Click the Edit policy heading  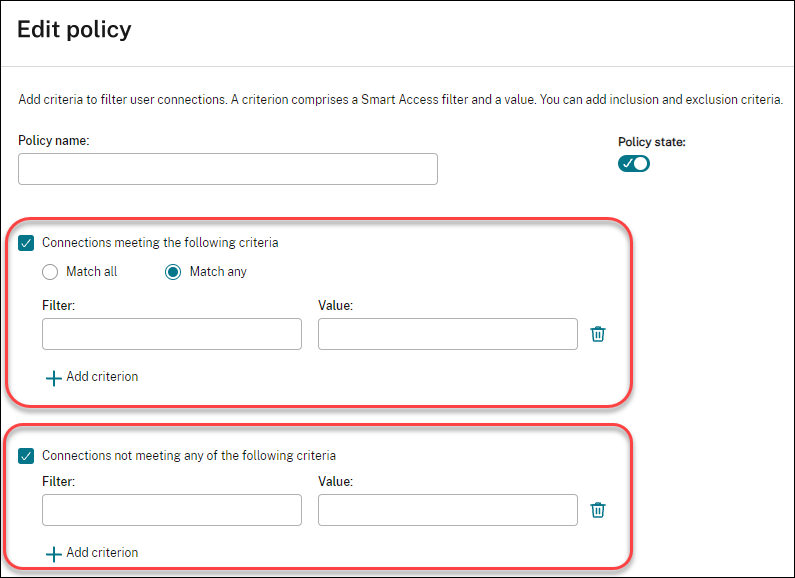[x=74, y=30]
